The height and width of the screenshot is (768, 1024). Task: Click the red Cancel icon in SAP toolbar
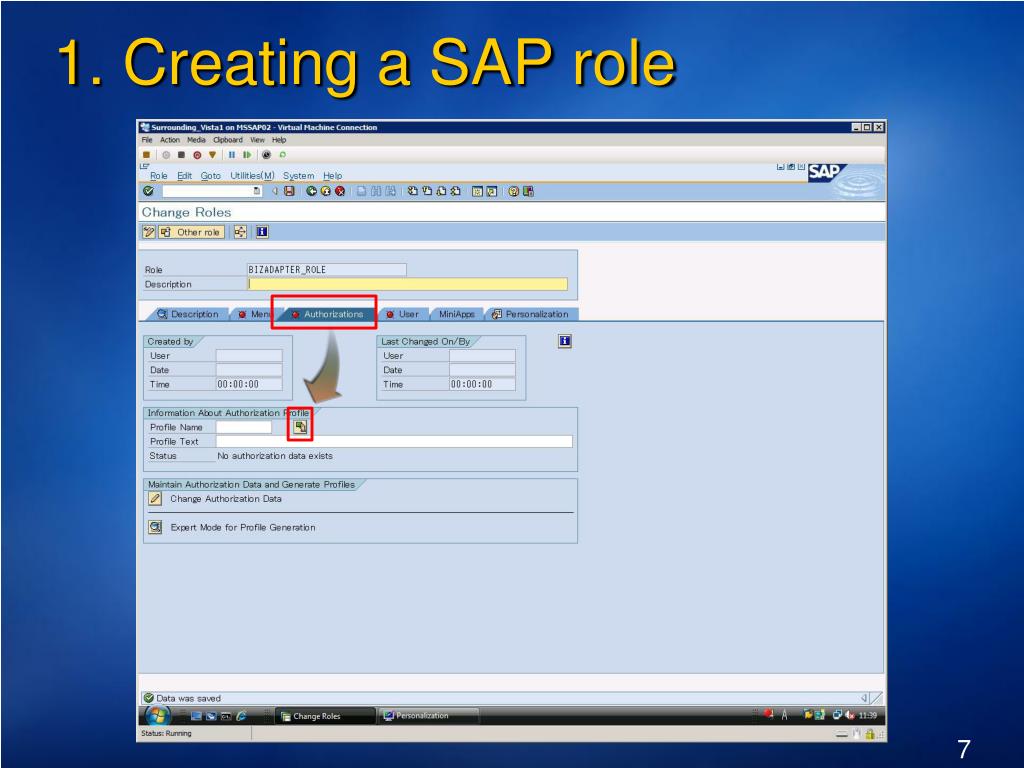tap(340, 191)
